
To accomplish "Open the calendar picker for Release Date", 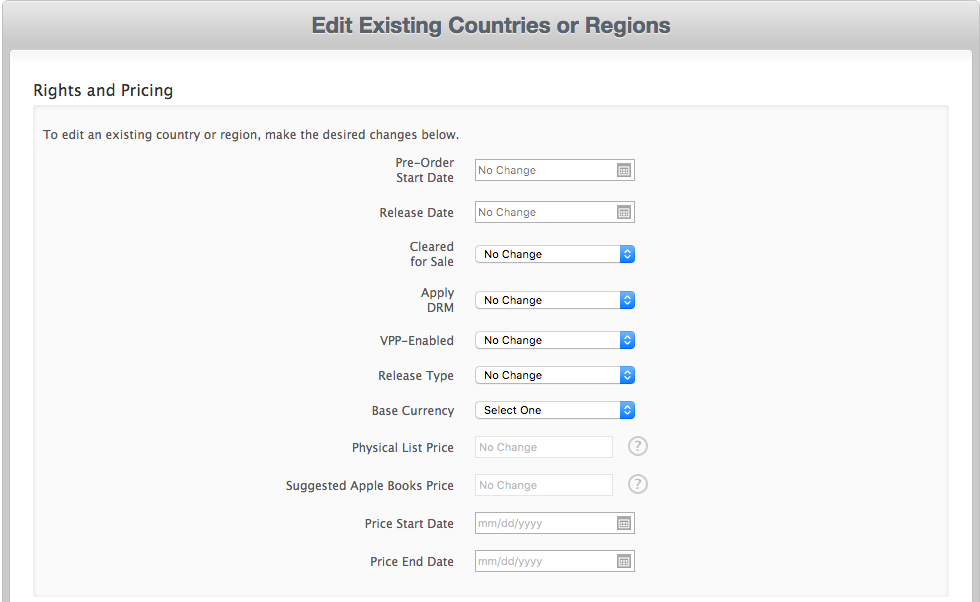I will [x=625, y=212].
